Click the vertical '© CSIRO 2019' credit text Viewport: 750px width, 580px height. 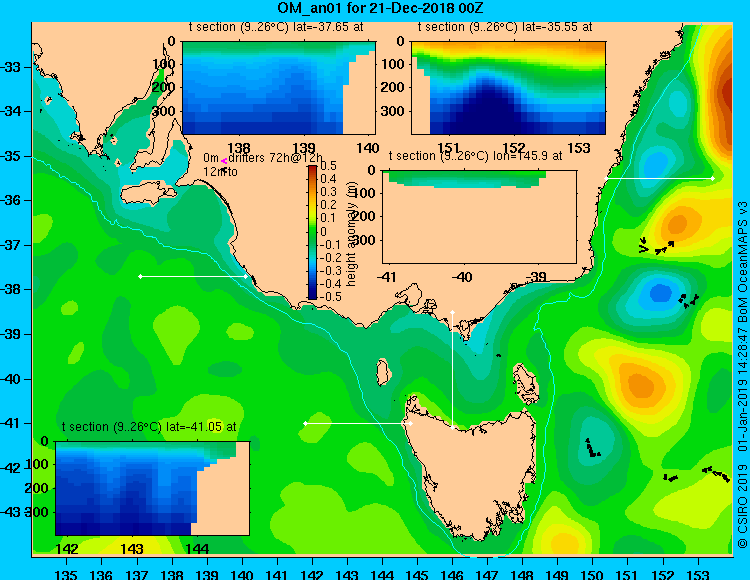click(742, 508)
